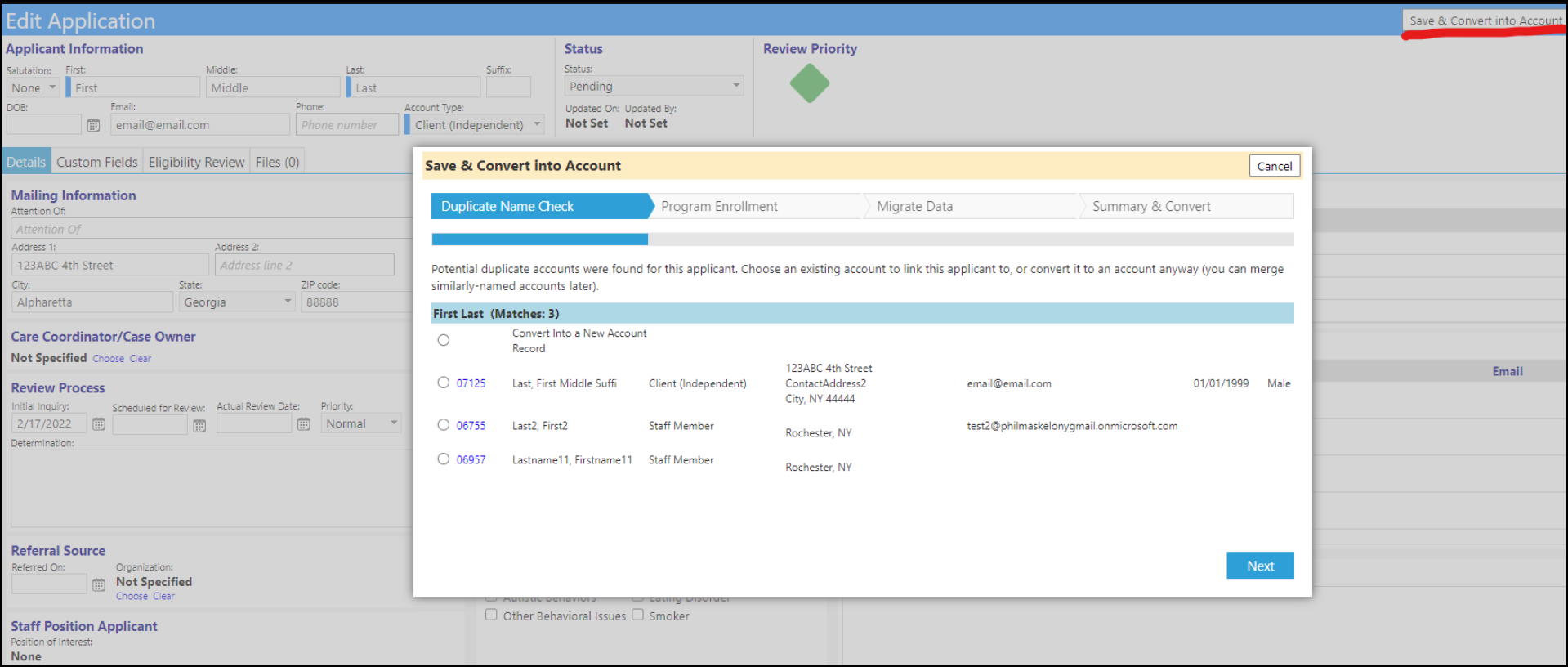Viewport: 1568px width, 667px height.
Task: Click the DOB date field
Action: pos(44,124)
